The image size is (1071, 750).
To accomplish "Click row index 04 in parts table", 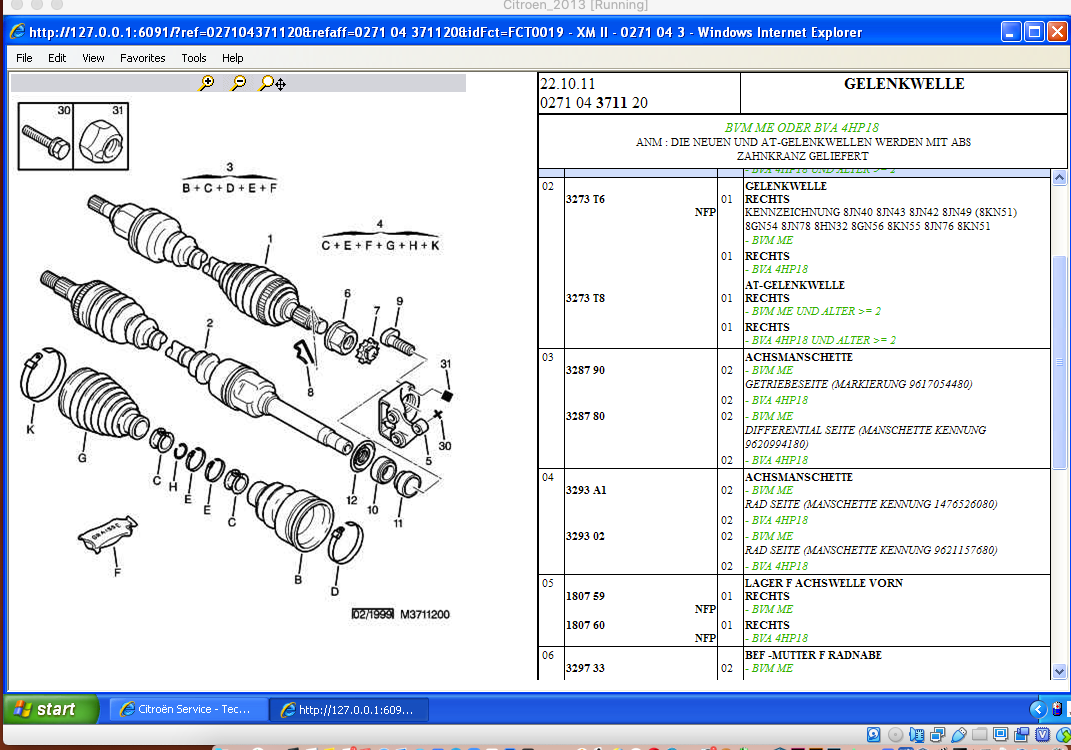I will [548, 477].
